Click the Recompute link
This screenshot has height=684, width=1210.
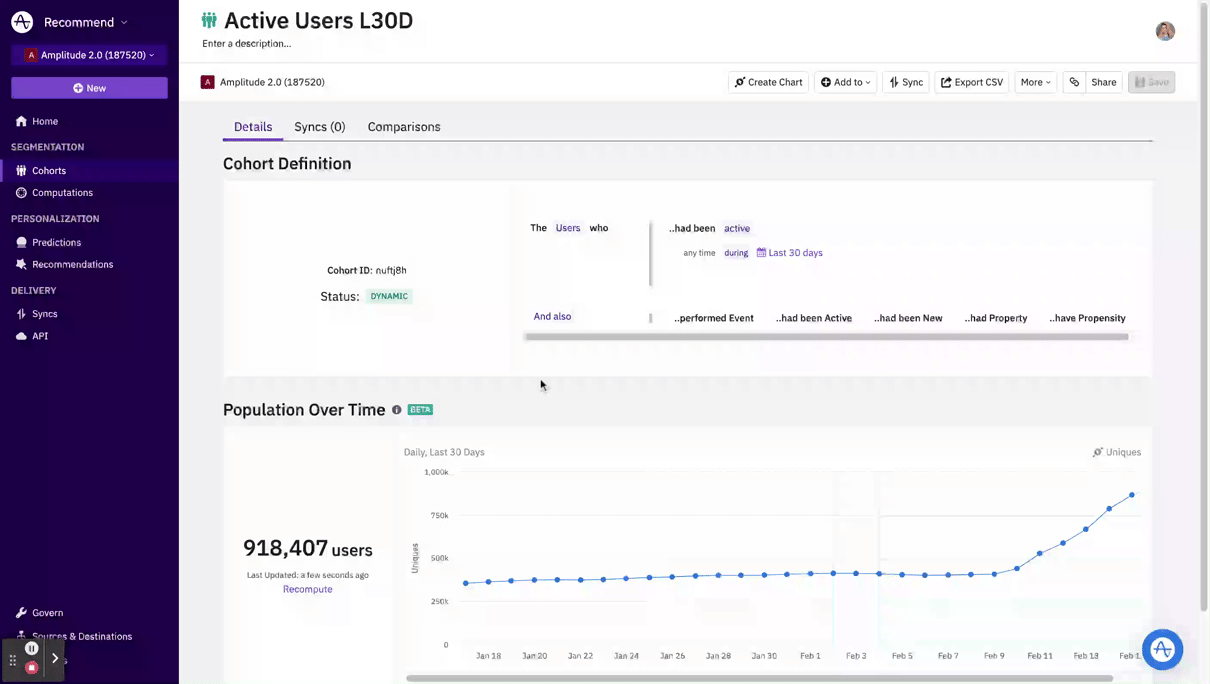point(307,589)
